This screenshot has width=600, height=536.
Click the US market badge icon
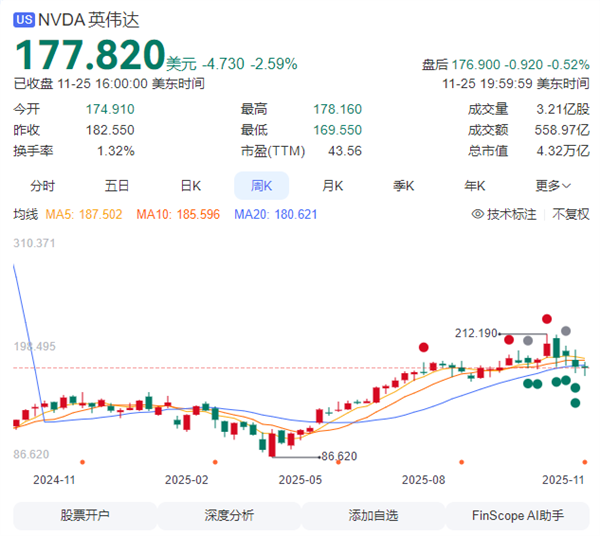pos(25,19)
